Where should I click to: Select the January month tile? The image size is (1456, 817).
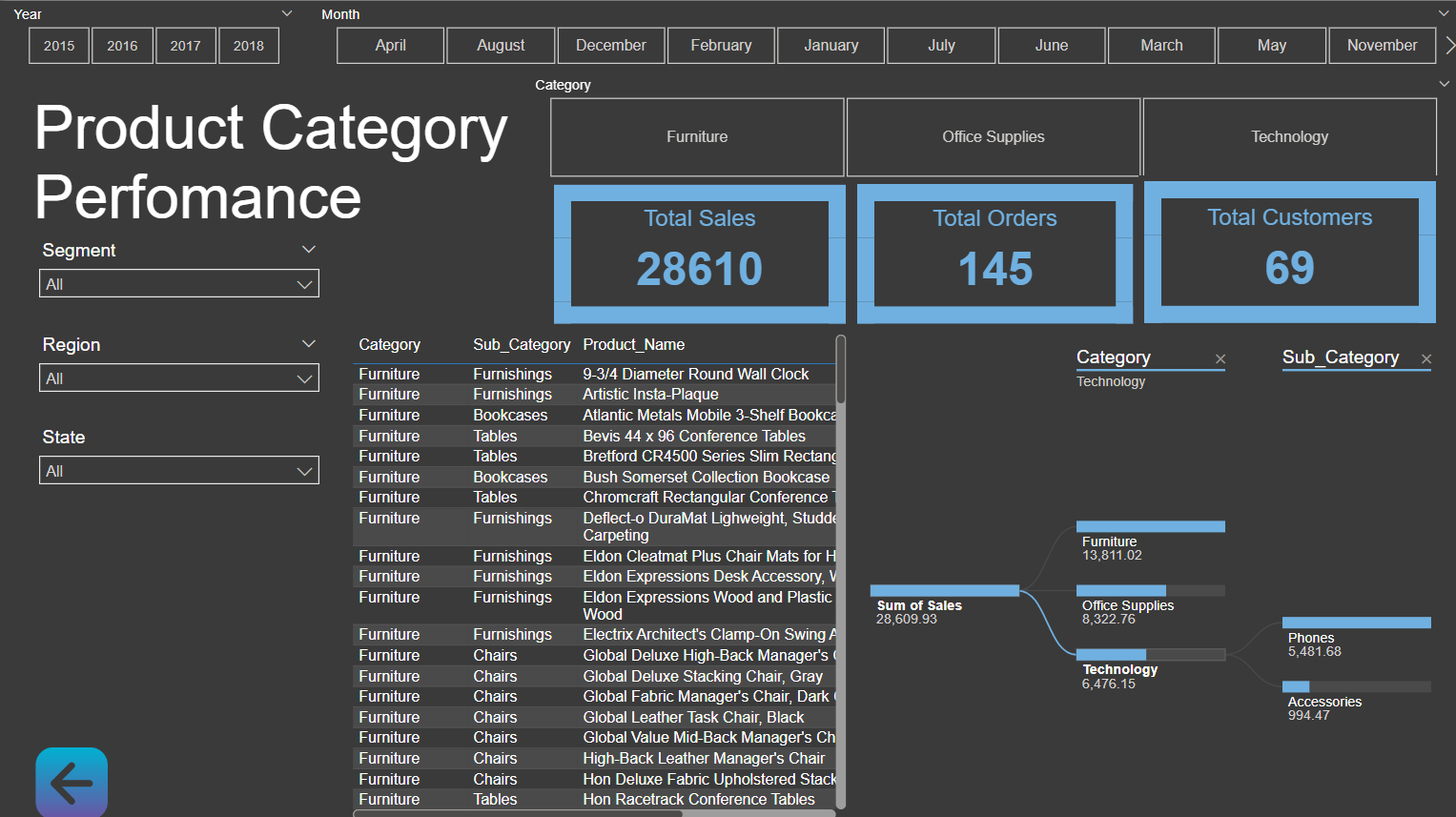click(x=831, y=46)
